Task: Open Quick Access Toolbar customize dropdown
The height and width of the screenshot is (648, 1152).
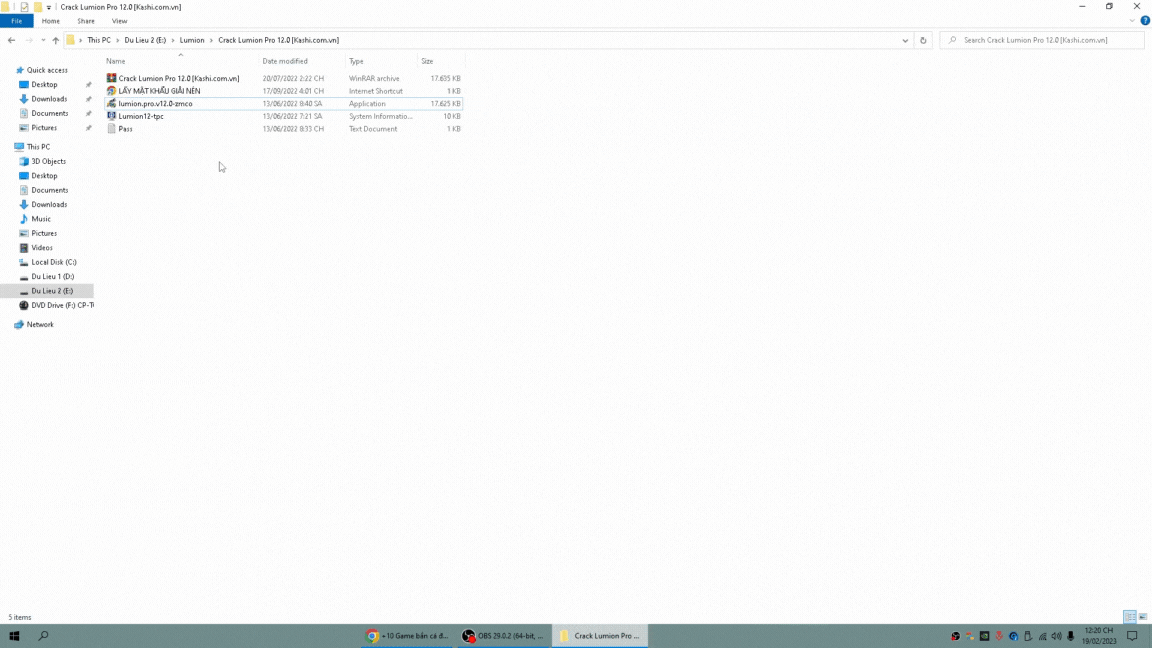Action: pyautogui.click(x=48, y=7)
